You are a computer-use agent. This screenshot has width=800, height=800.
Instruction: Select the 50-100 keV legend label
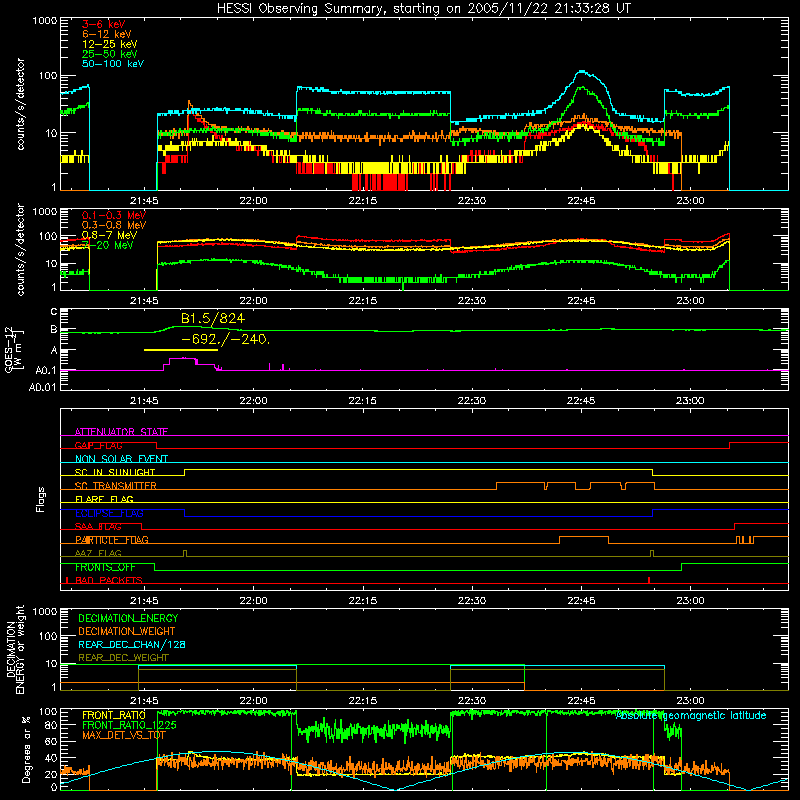113,64
